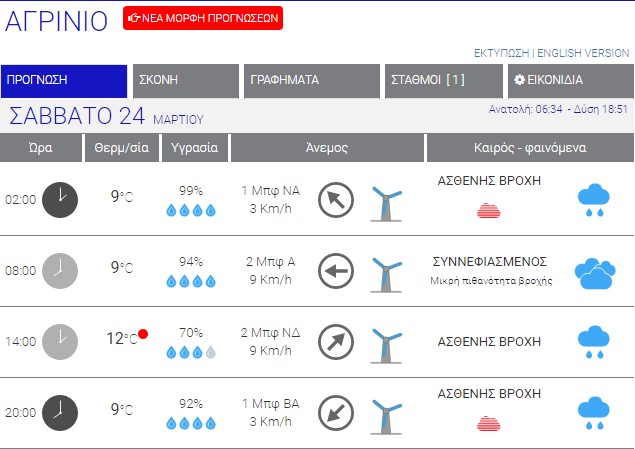Open the ΓΡΑΦΗΜΑΤΑ tab
The image size is (635, 449).
coord(310,81)
